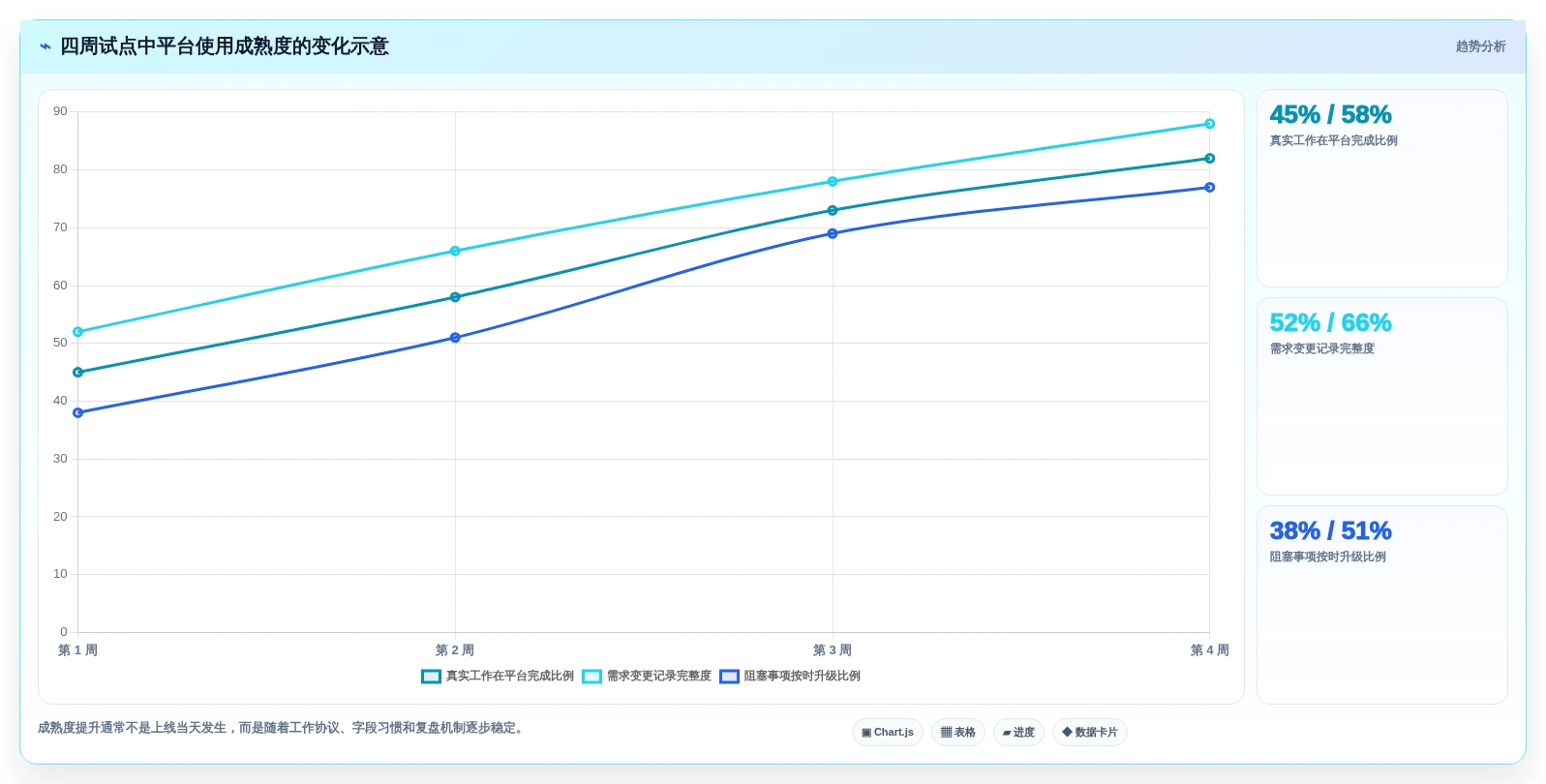This screenshot has height=784, width=1546.
Task: Click the teal legend color box
Action: (431, 677)
